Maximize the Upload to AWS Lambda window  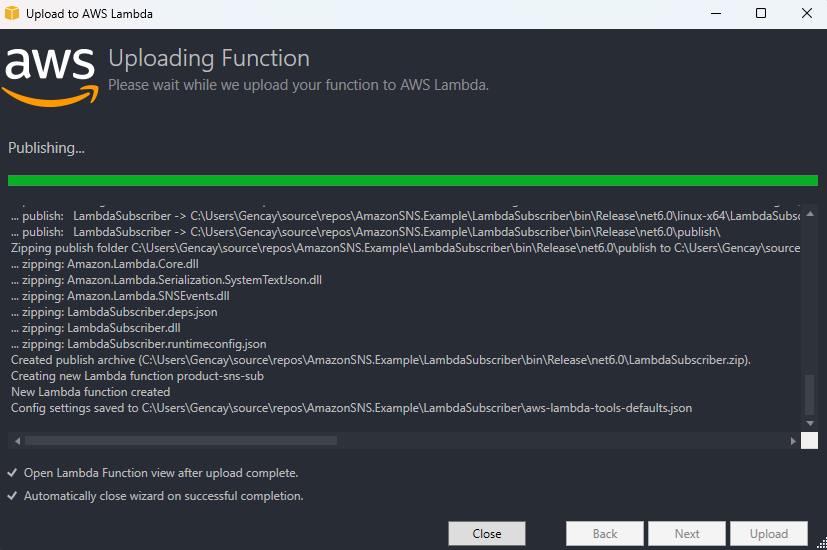(x=761, y=14)
